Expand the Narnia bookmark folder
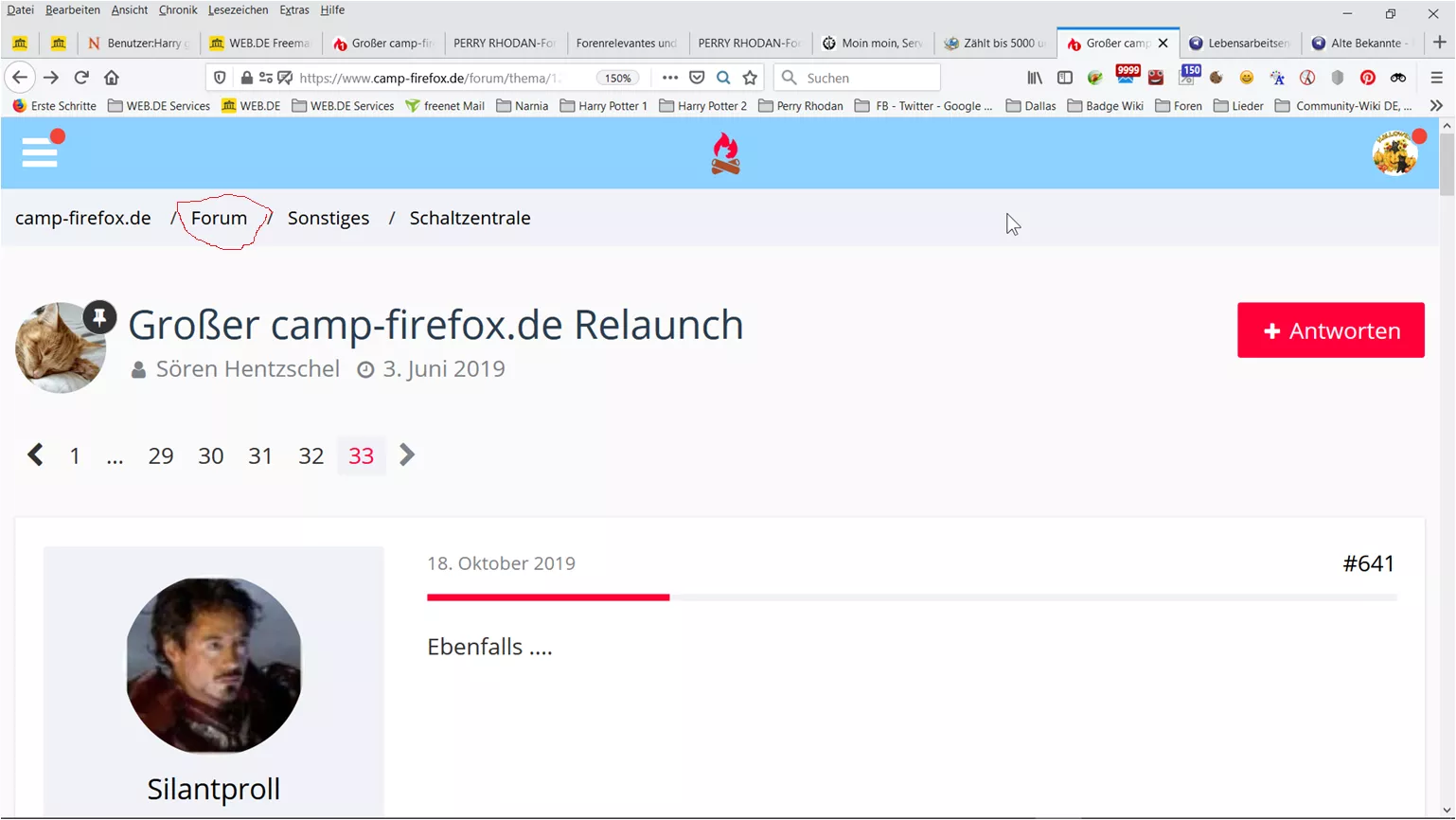The width and height of the screenshot is (1456, 820). [x=523, y=106]
